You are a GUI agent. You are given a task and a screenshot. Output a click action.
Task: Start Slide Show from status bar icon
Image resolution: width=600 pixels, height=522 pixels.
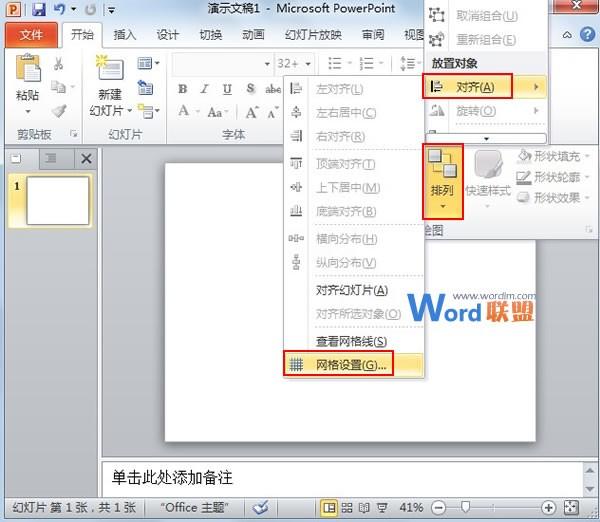(x=382, y=507)
